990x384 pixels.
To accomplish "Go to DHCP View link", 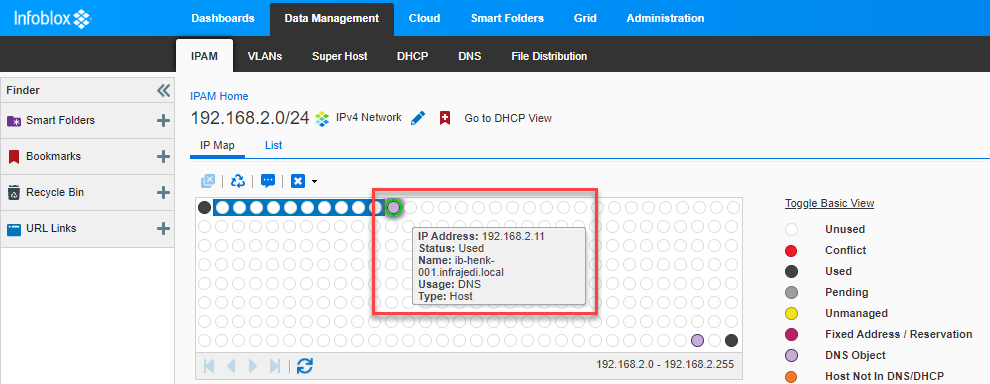I will 508,118.
